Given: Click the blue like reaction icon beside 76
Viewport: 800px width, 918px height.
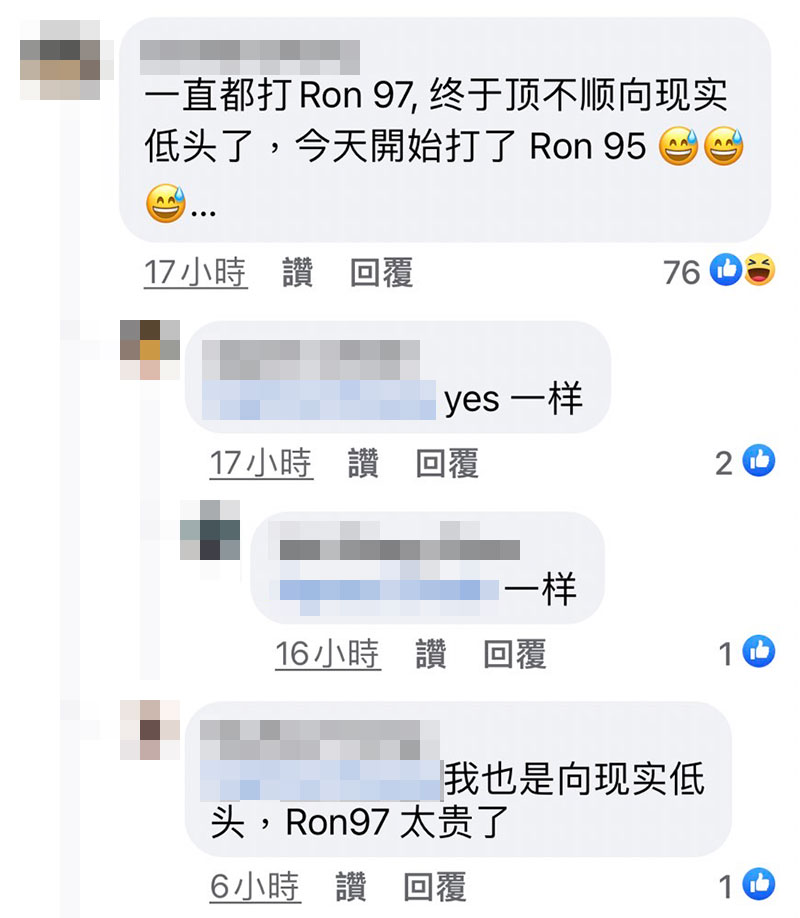Looking at the screenshot, I should 726,270.
